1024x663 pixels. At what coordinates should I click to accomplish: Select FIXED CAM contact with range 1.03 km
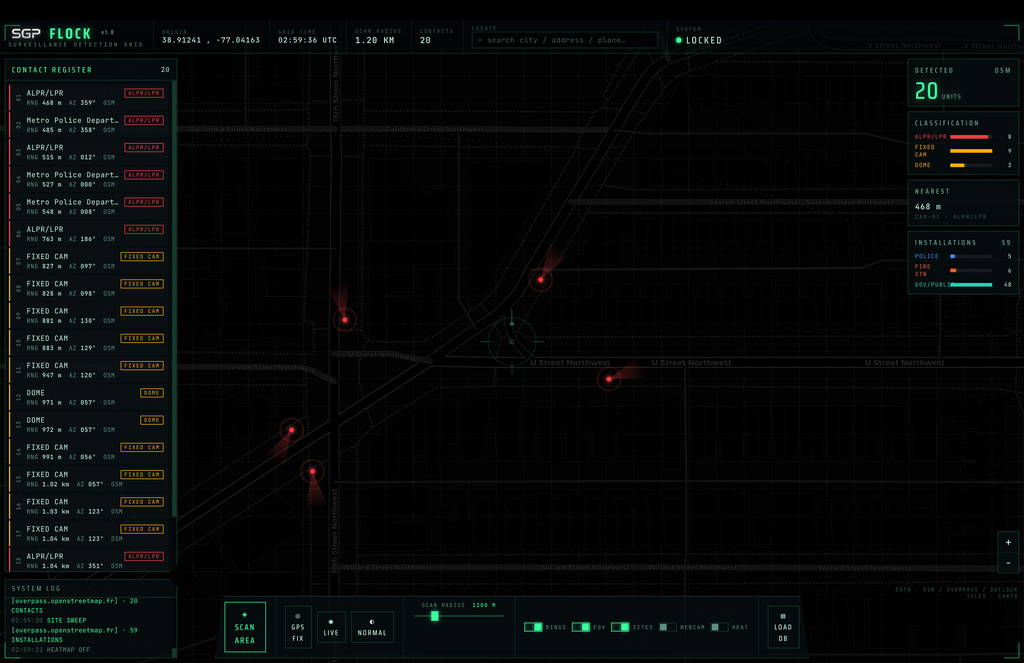point(90,506)
